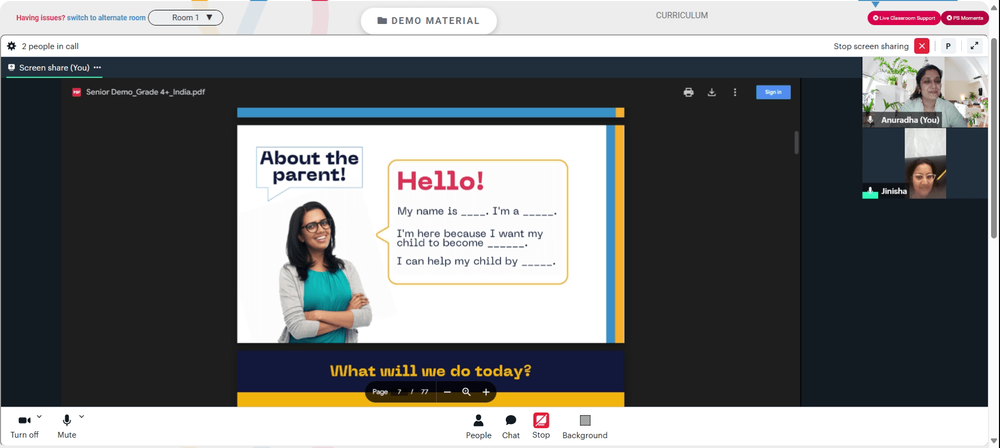Open the People panel
Screen dimensions: 1000x448
point(478,426)
